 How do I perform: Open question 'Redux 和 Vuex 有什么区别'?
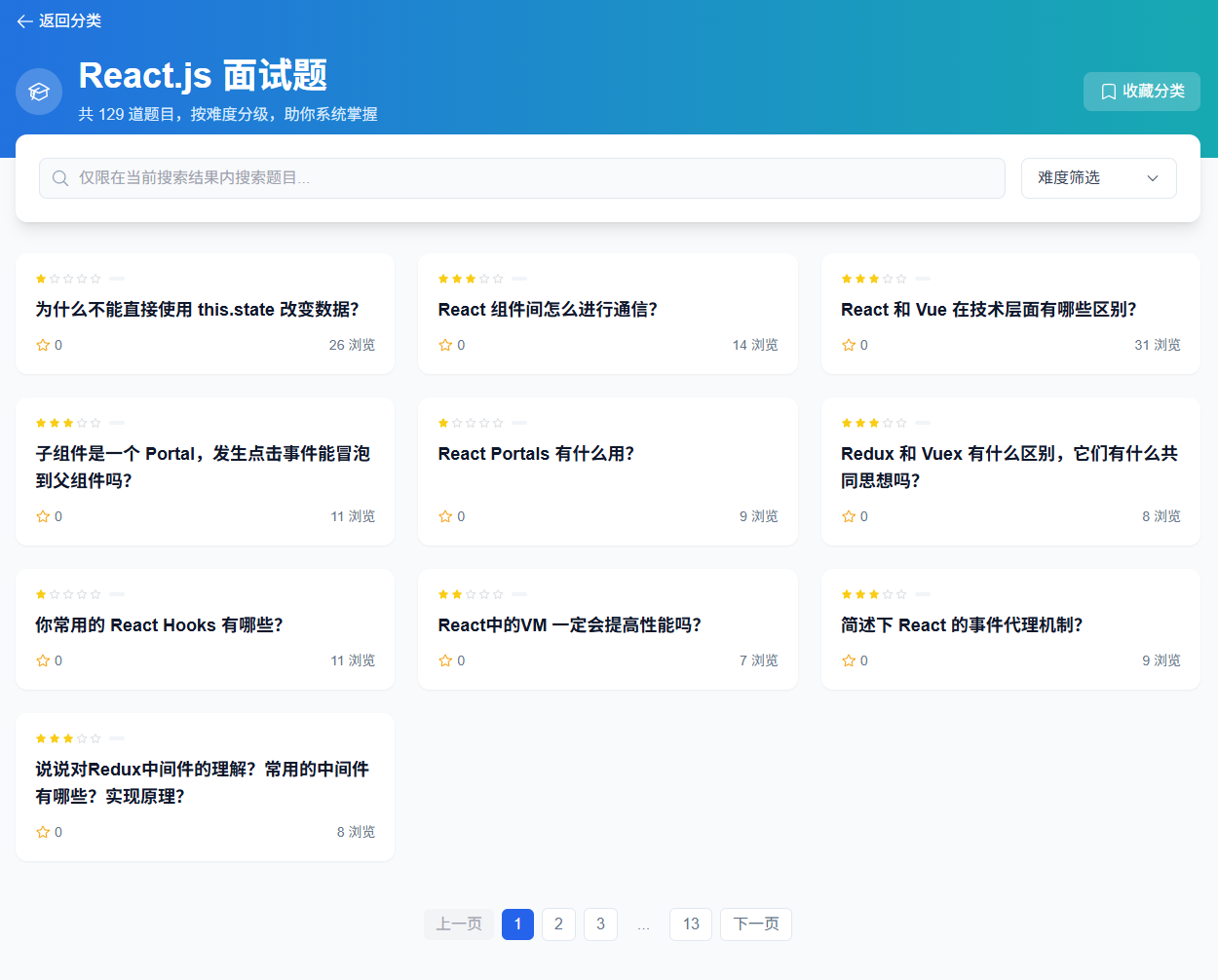[1009, 468]
